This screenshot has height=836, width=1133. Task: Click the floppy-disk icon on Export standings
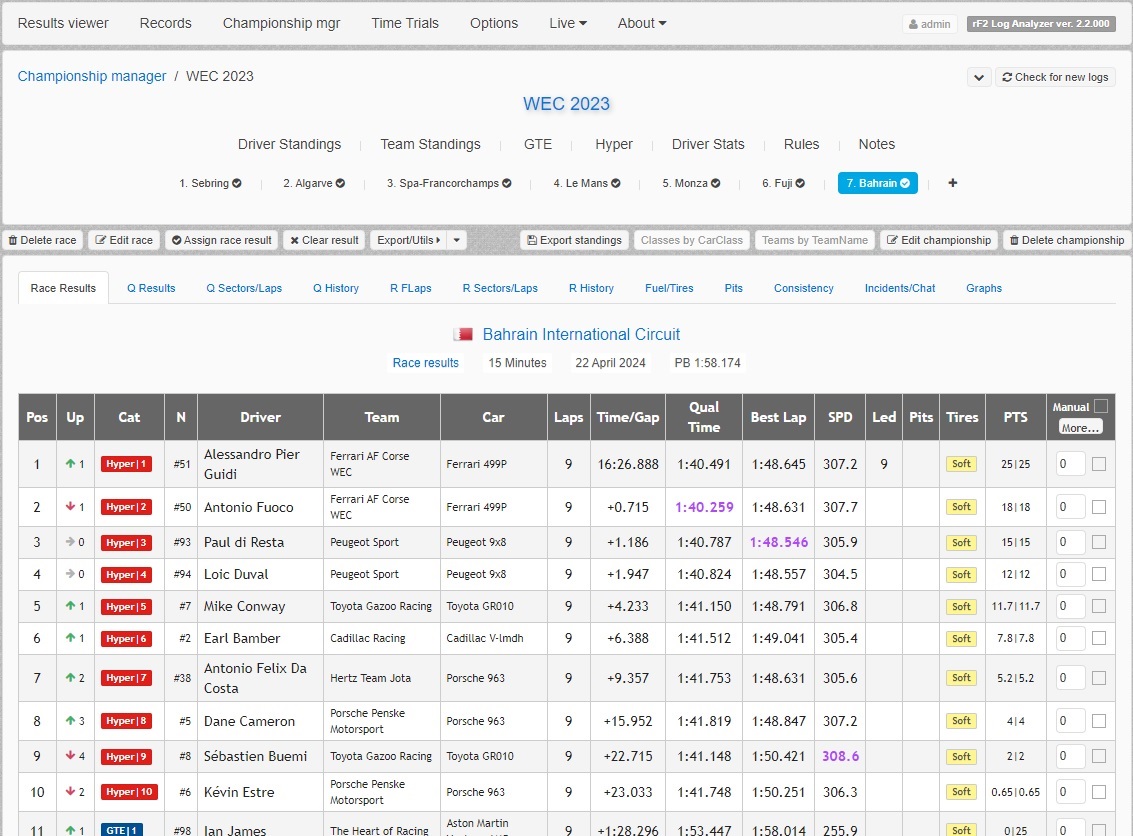tap(532, 240)
